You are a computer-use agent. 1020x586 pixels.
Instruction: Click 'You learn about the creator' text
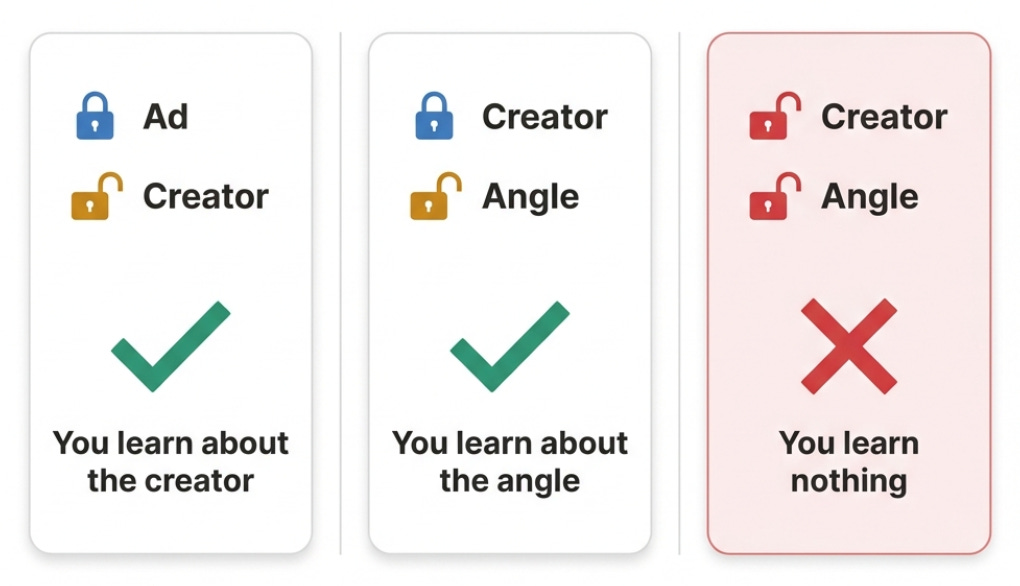[x=170, y=462]
